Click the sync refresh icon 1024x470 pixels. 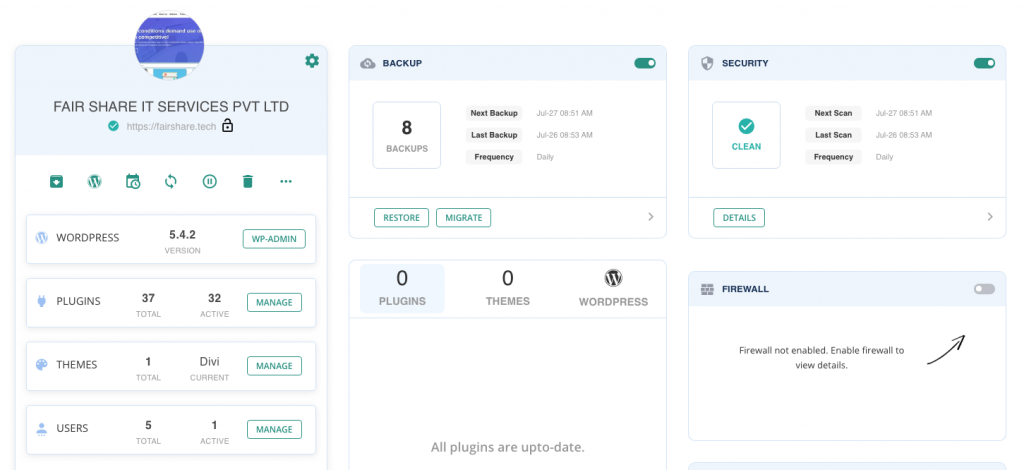pyautogui.click(x=170, y=181)
